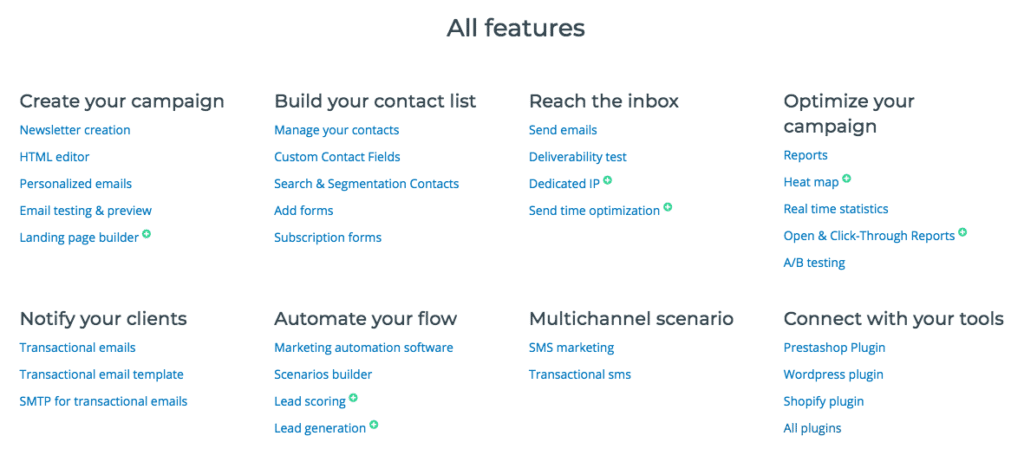Open Real time statistics link

(x=836, y=209)
